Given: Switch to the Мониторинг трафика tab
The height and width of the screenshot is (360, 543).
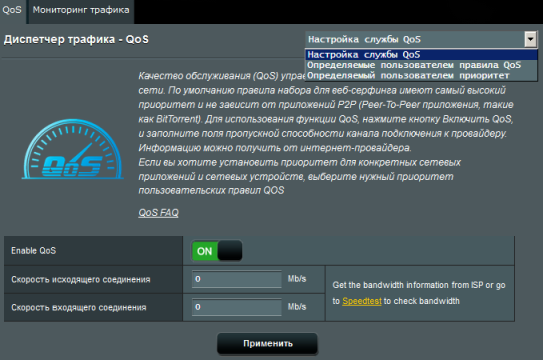Looking at the screenshot, I should [x=81, y=10].
